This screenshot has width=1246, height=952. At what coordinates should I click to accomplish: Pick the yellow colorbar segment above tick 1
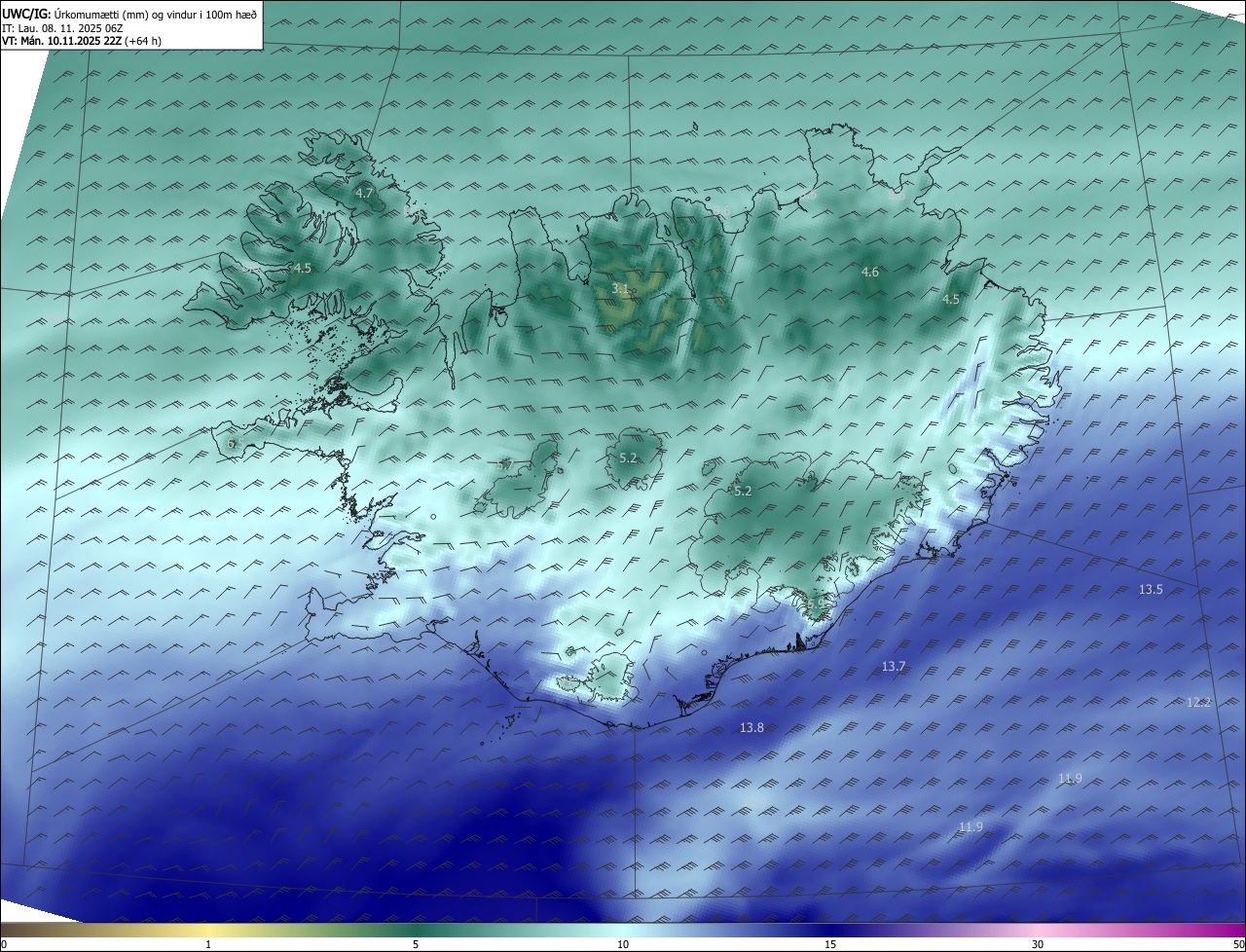click(x=208, y=931)
